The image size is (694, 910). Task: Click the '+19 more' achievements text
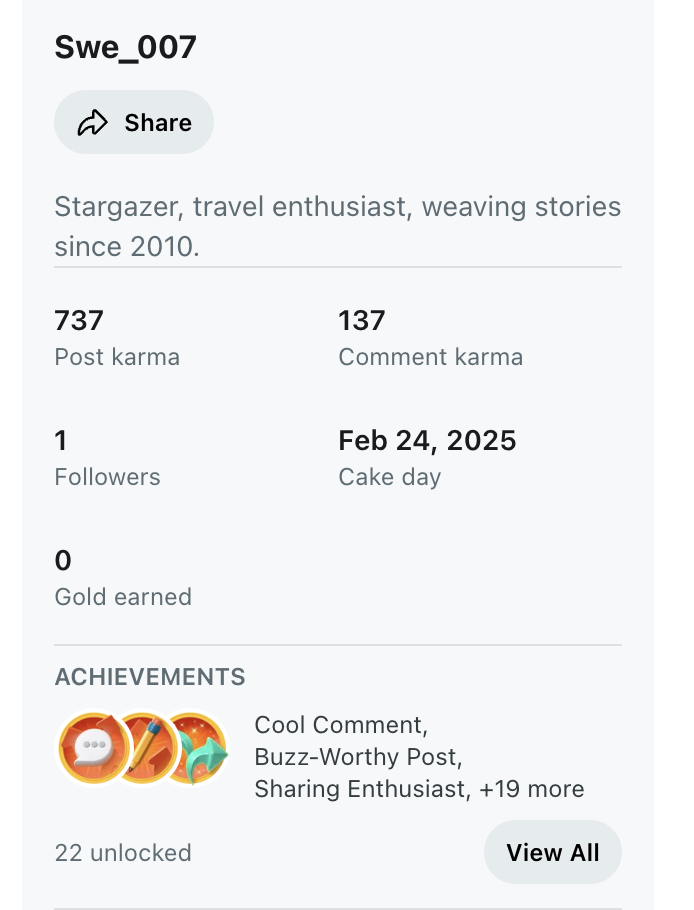coord(532,789)
